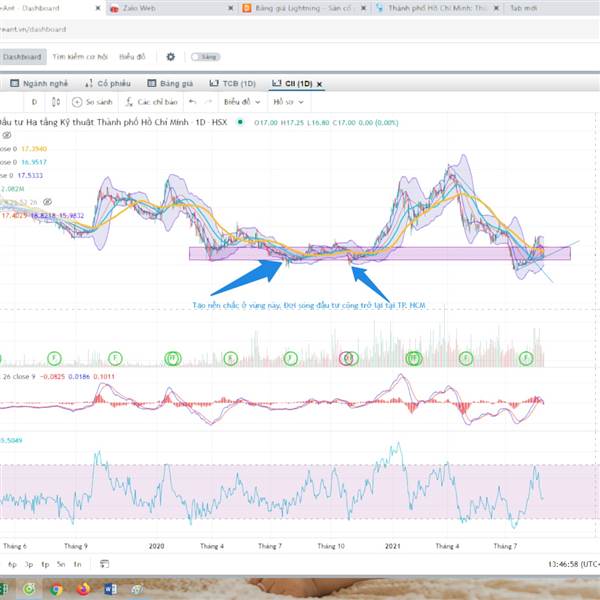Open the settings gear in dashboard bar

coord(171,57)
